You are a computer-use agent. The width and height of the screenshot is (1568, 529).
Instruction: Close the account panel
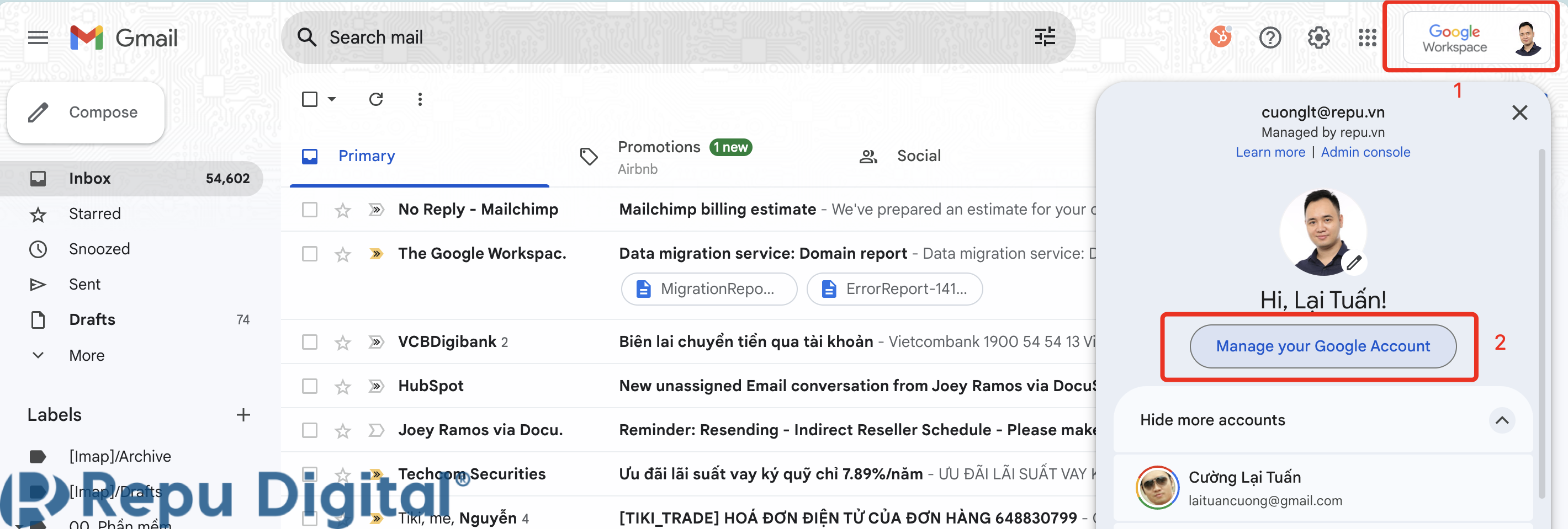point(1519,113)
